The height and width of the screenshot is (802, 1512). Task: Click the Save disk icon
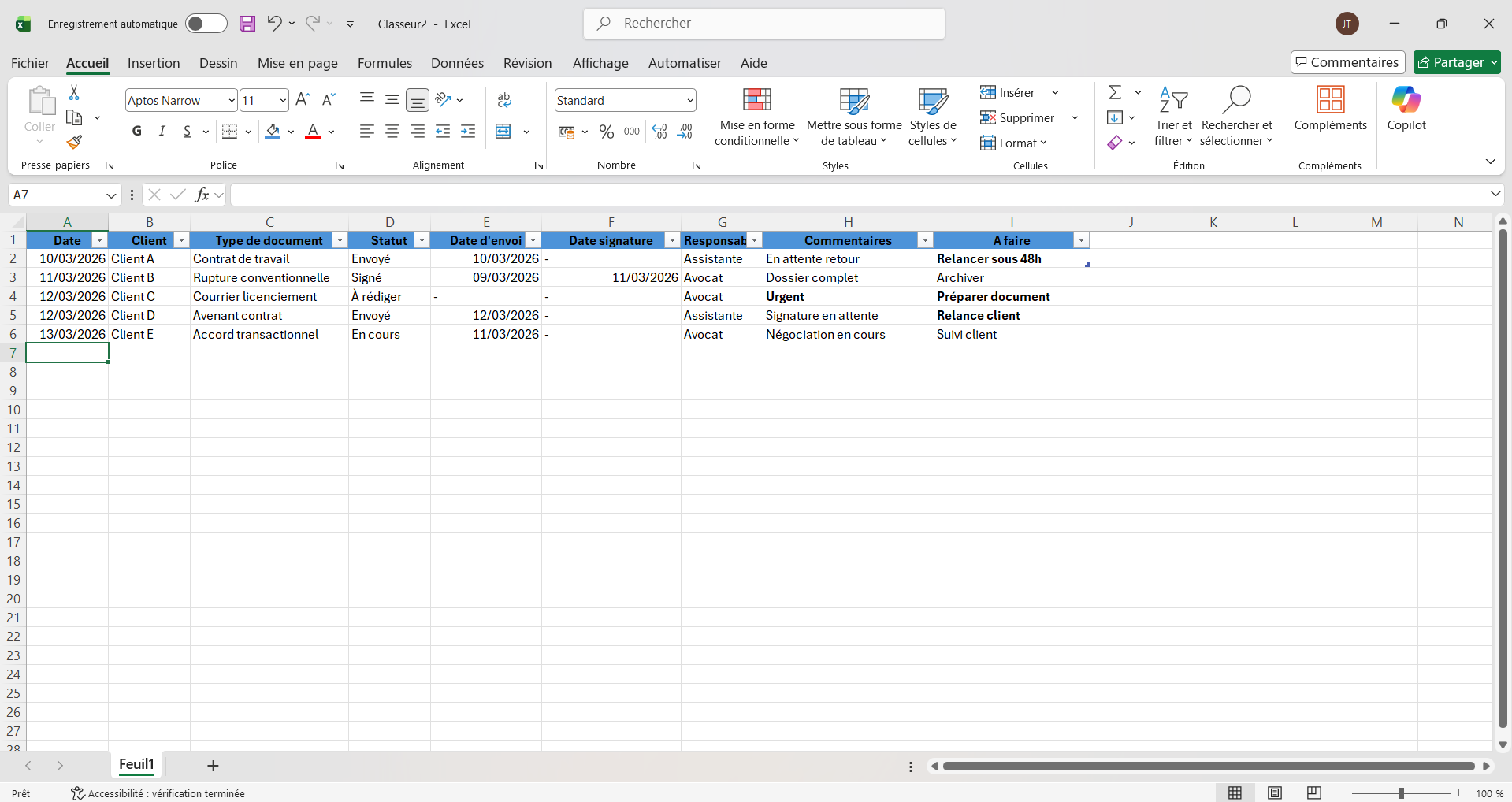(247, 24)
